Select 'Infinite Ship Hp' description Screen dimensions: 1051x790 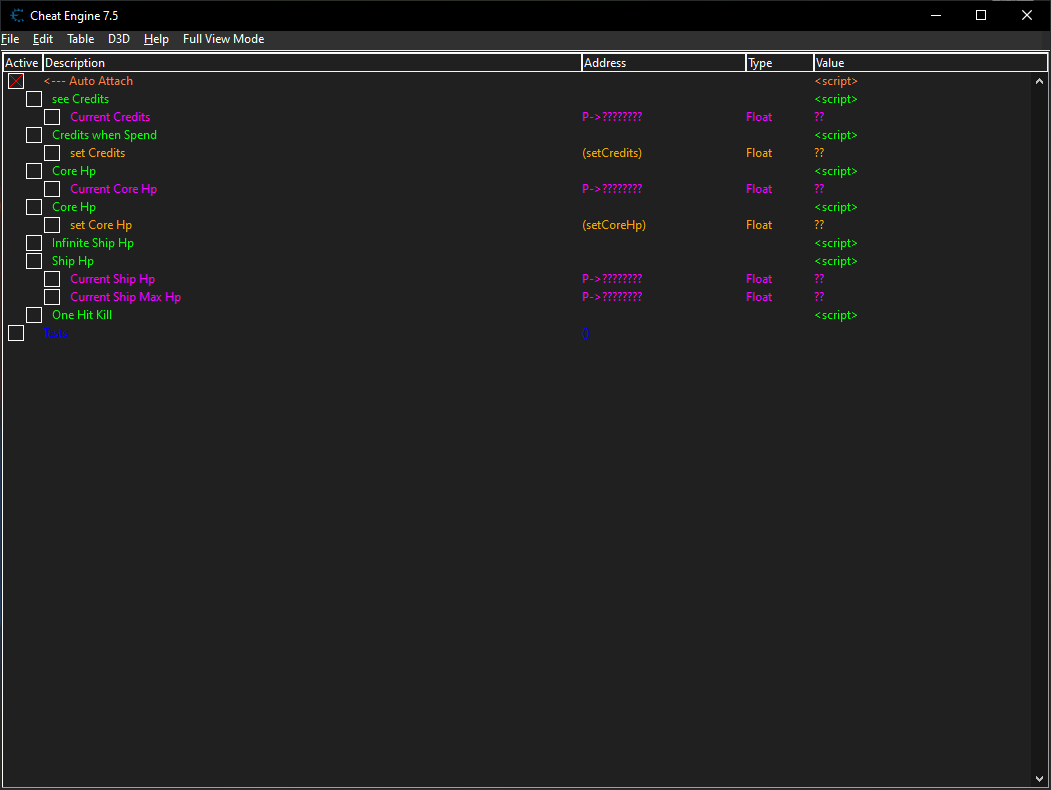tap(92, 243)
